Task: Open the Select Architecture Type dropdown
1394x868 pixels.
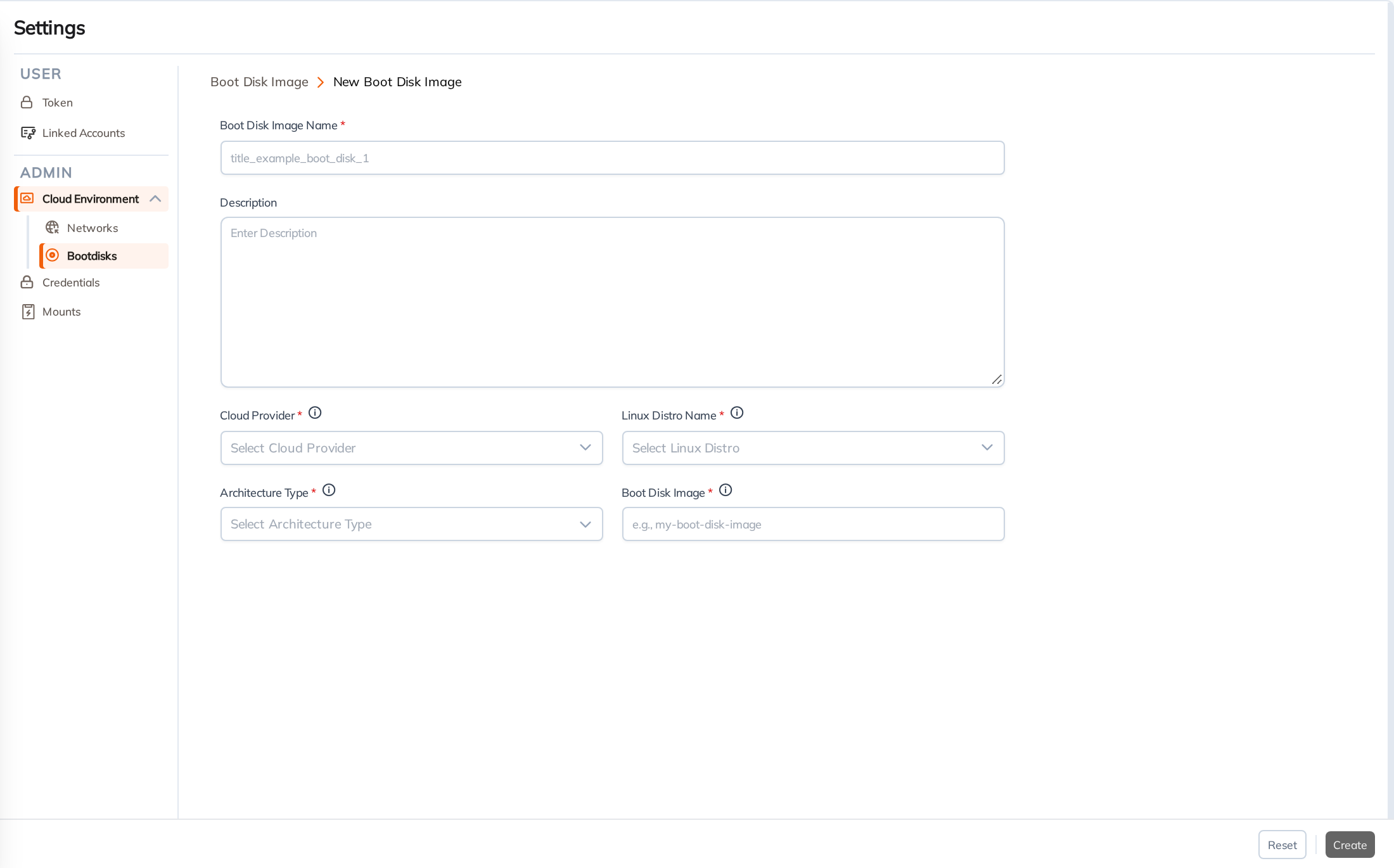Action: click(x=411, y=524)
